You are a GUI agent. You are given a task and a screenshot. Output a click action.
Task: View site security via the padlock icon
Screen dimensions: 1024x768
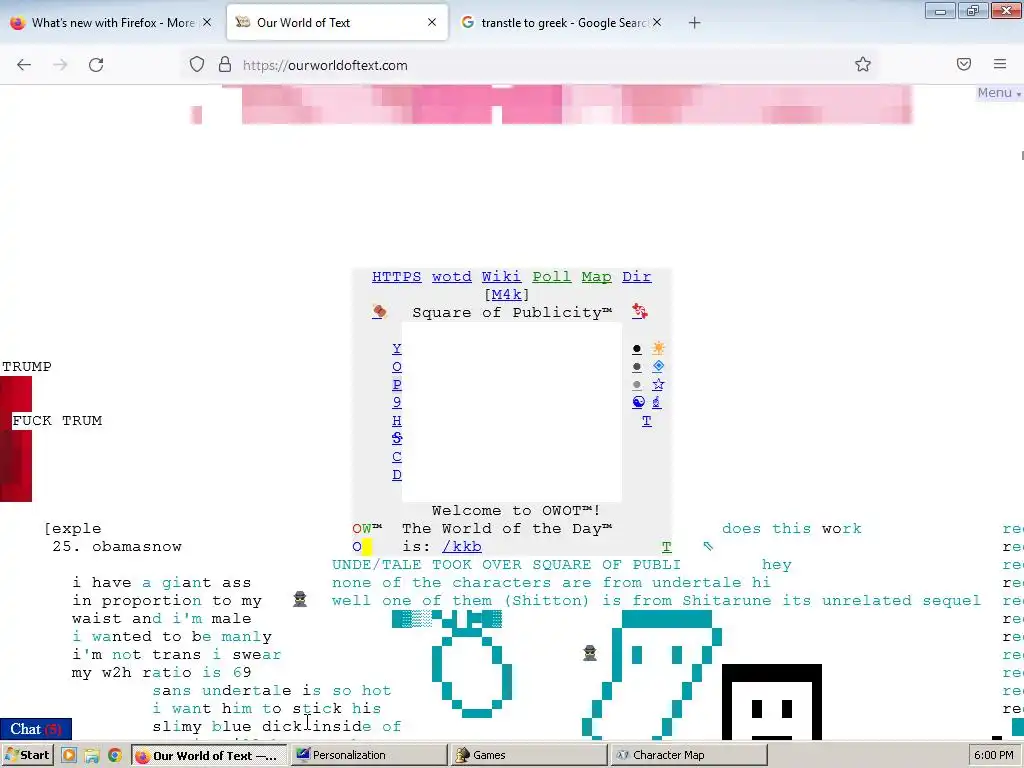pos(225,64)
